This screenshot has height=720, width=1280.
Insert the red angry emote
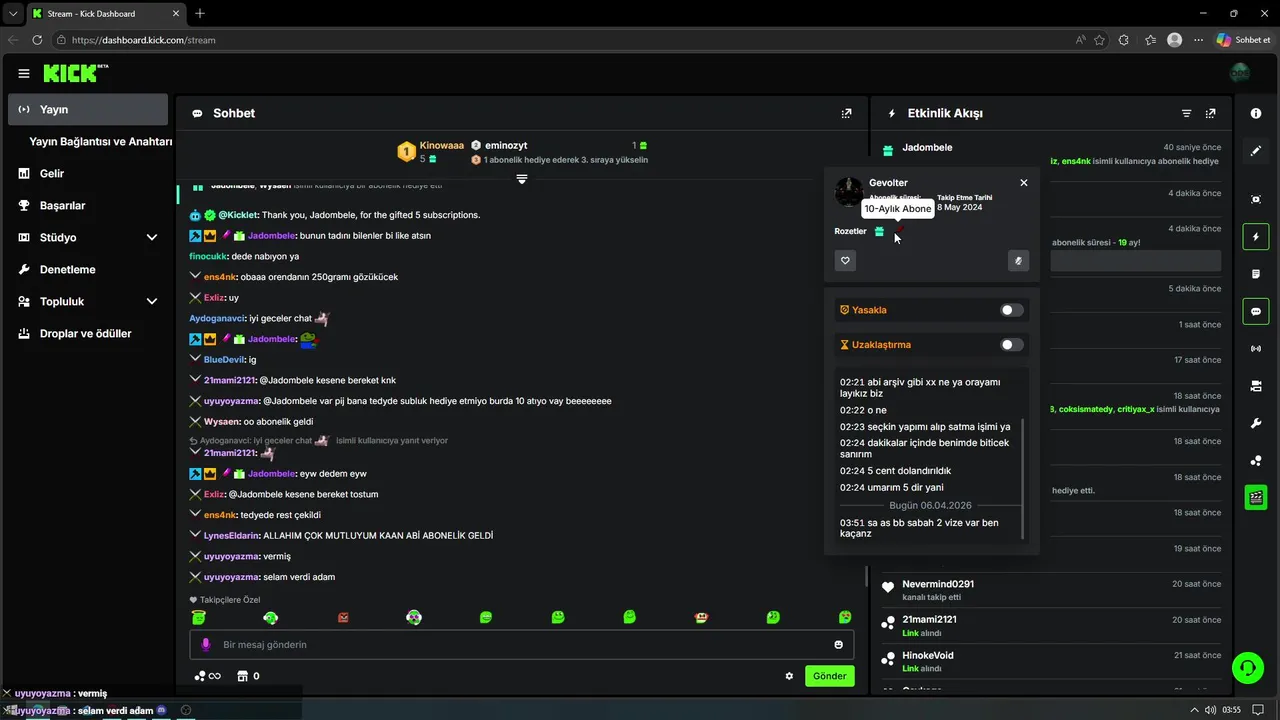[343, 618]
